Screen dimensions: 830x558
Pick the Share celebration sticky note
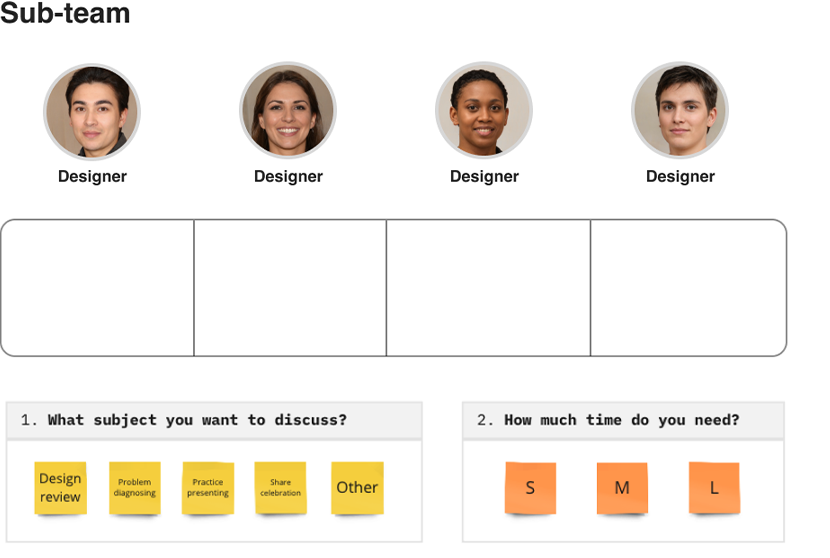pyautogui.click(x=280, y=488)
